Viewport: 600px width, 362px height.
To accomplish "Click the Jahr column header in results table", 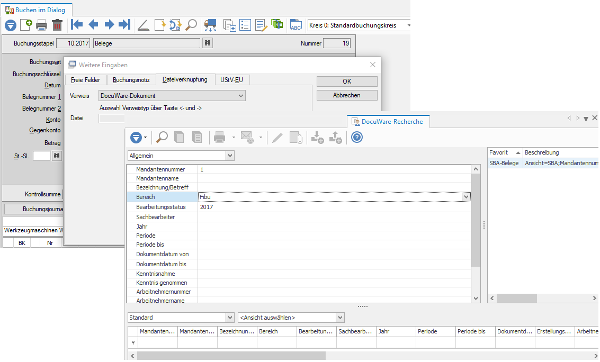I will pyautogui.click(x=396, y=331).
